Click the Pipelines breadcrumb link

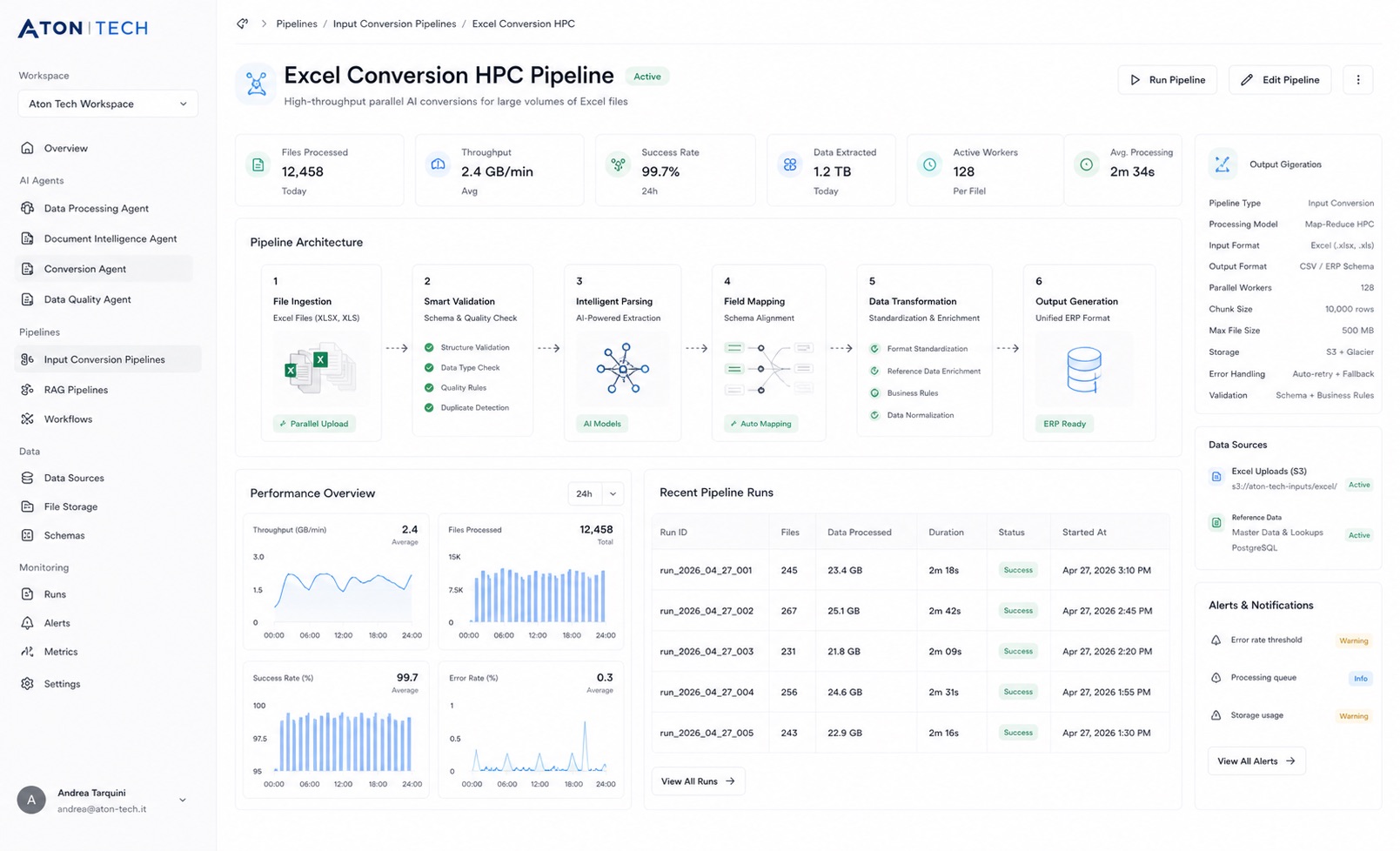pyautogui.click(x=297, y=23)
